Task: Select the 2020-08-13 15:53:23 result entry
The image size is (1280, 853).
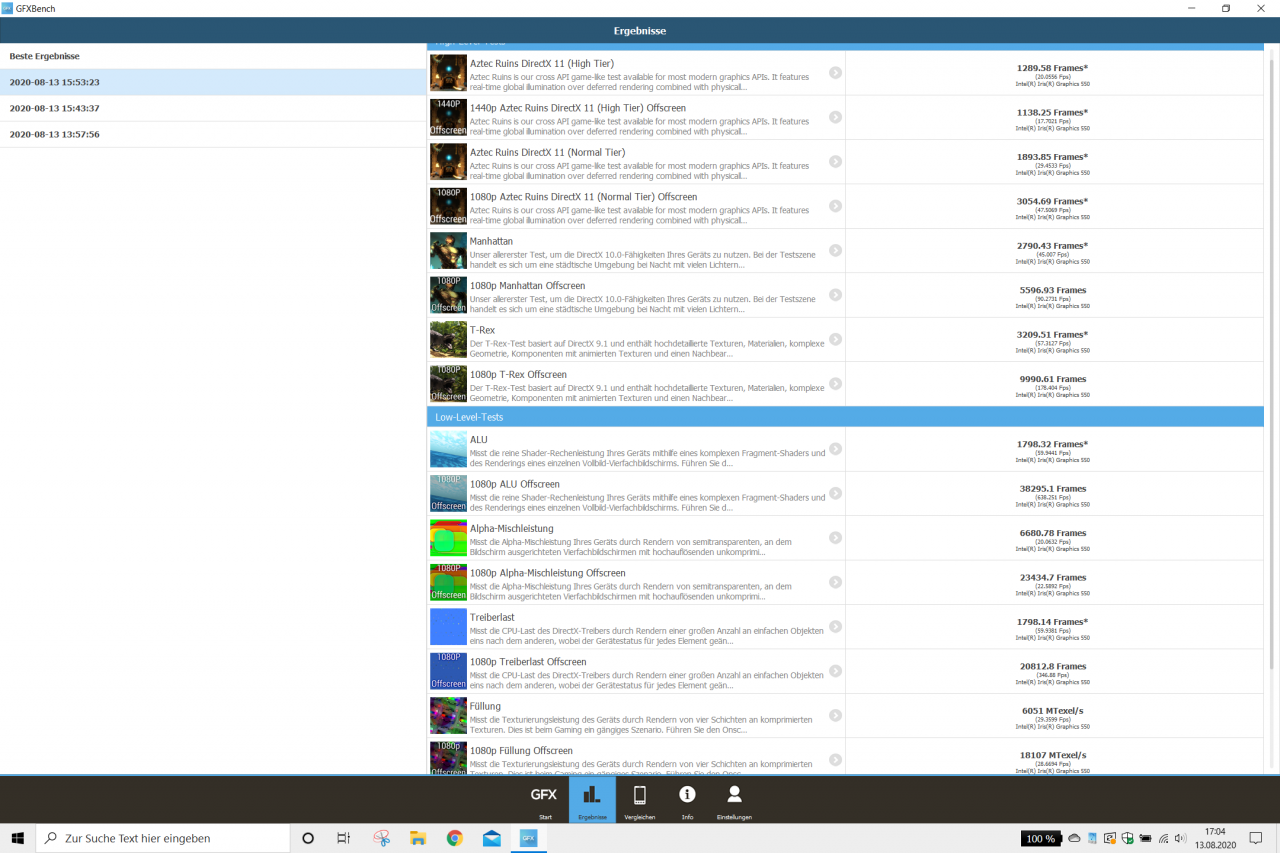Action: 213,82
